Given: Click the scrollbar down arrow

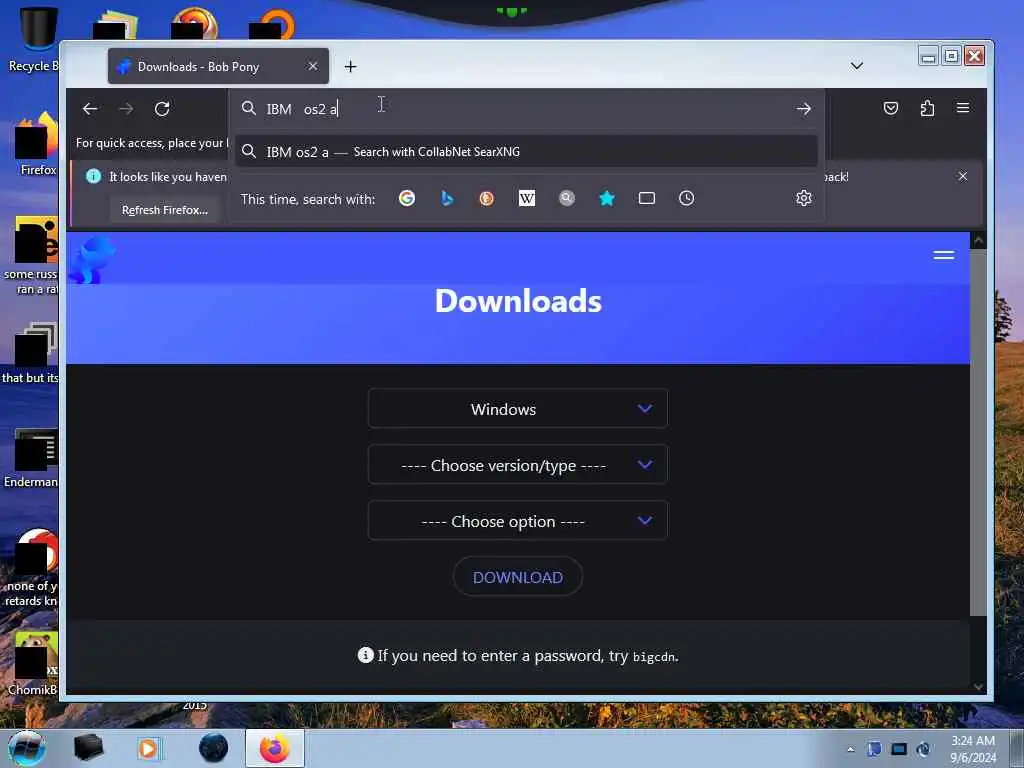Looking at the screenshot, I should (x=978, y=686).
